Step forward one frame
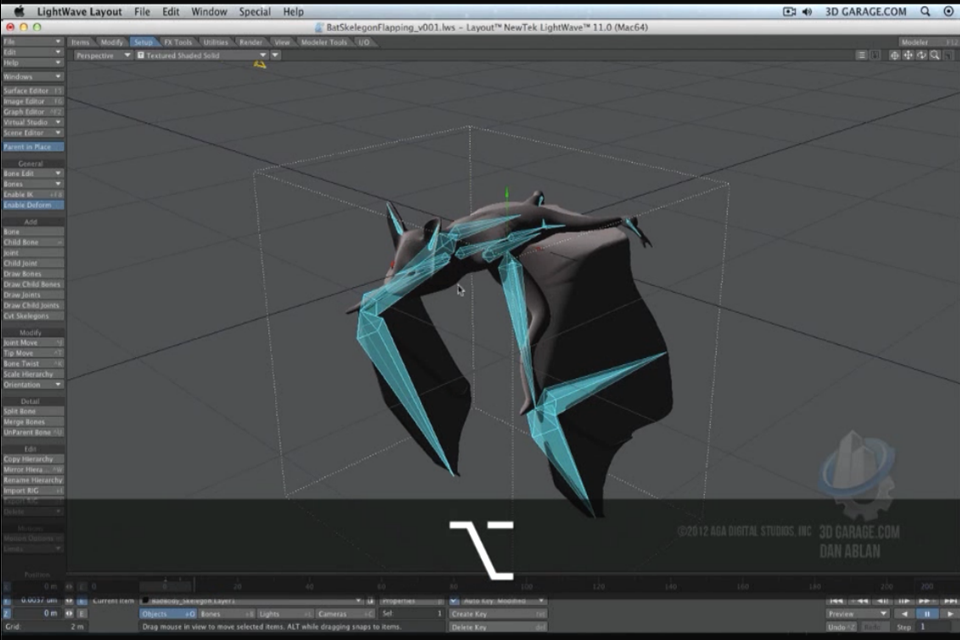The image size is (960, 640). pyautogui.click(x=904, y=601)
